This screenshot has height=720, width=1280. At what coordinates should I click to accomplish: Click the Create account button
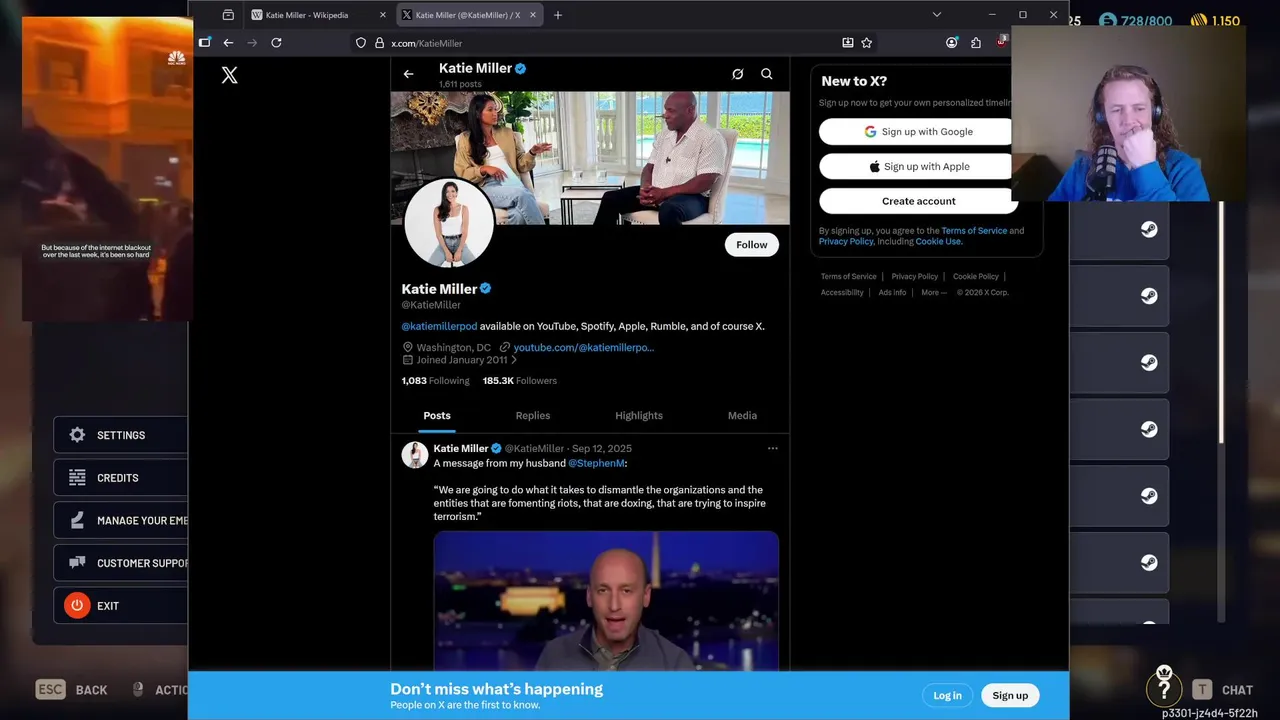[x=918, y=201]
